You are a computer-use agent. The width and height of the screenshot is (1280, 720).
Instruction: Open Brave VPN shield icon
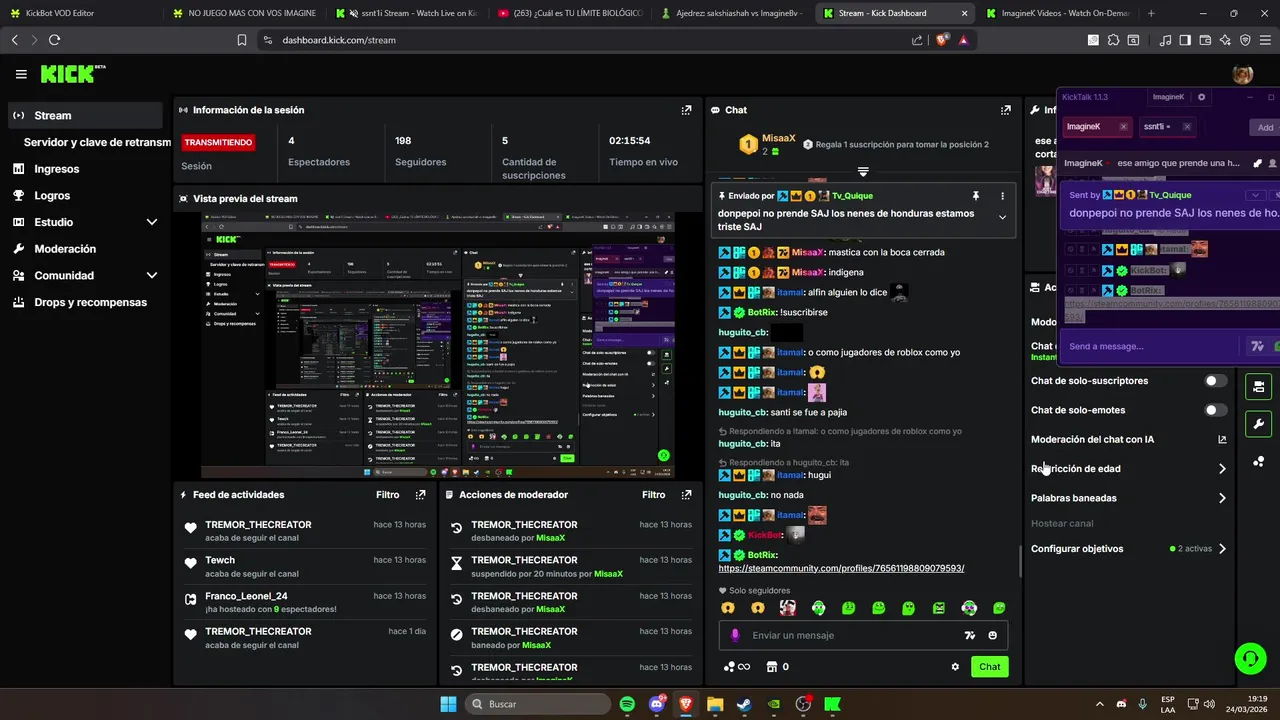(1245, 40)
